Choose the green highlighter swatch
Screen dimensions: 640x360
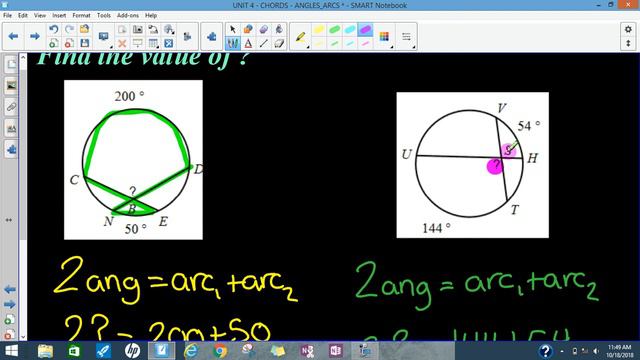coord(334,29)
